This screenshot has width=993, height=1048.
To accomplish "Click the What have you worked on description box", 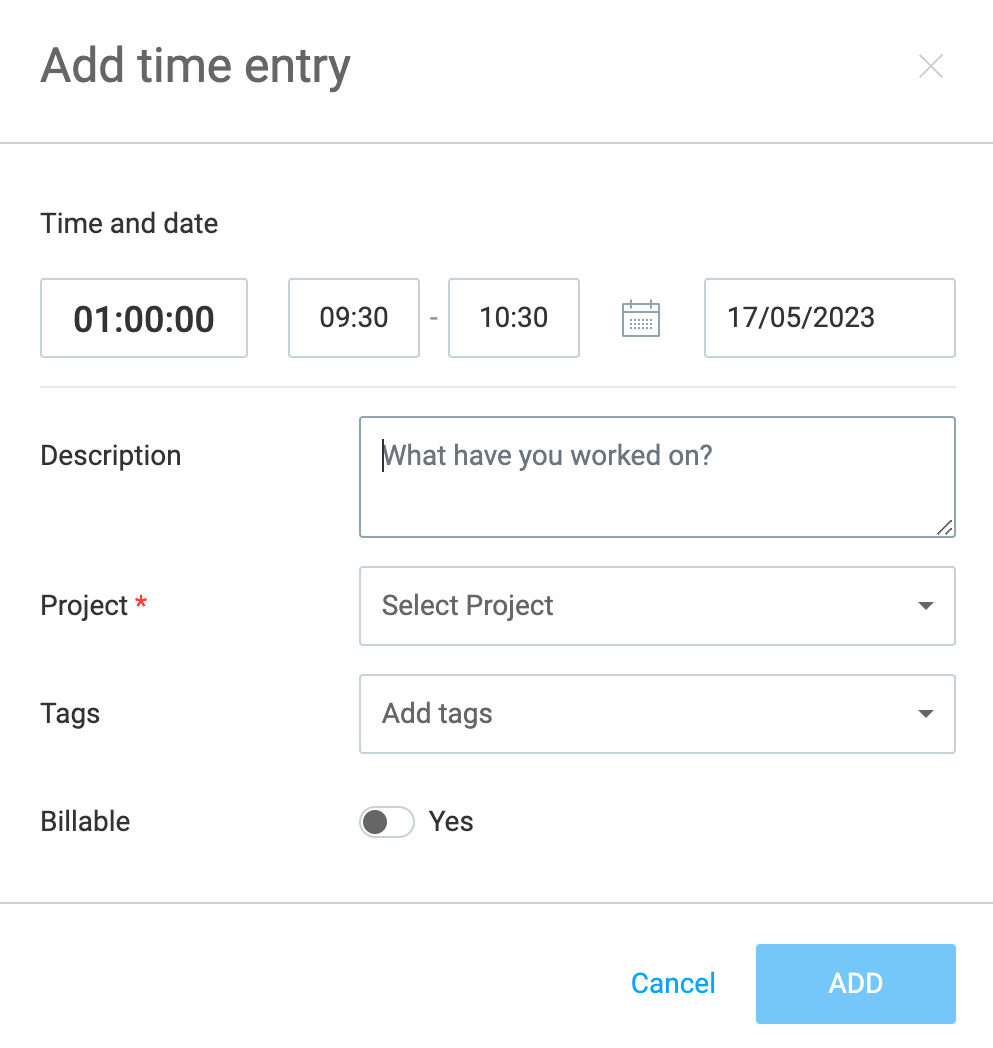I will point(657,477).
